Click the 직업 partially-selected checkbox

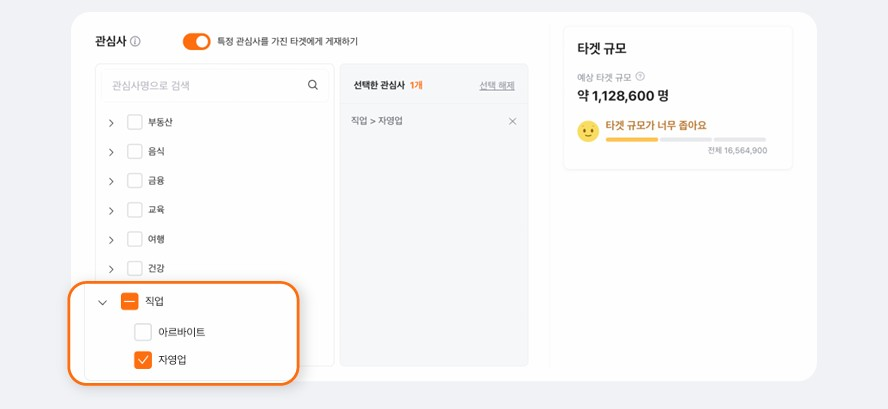129,302
